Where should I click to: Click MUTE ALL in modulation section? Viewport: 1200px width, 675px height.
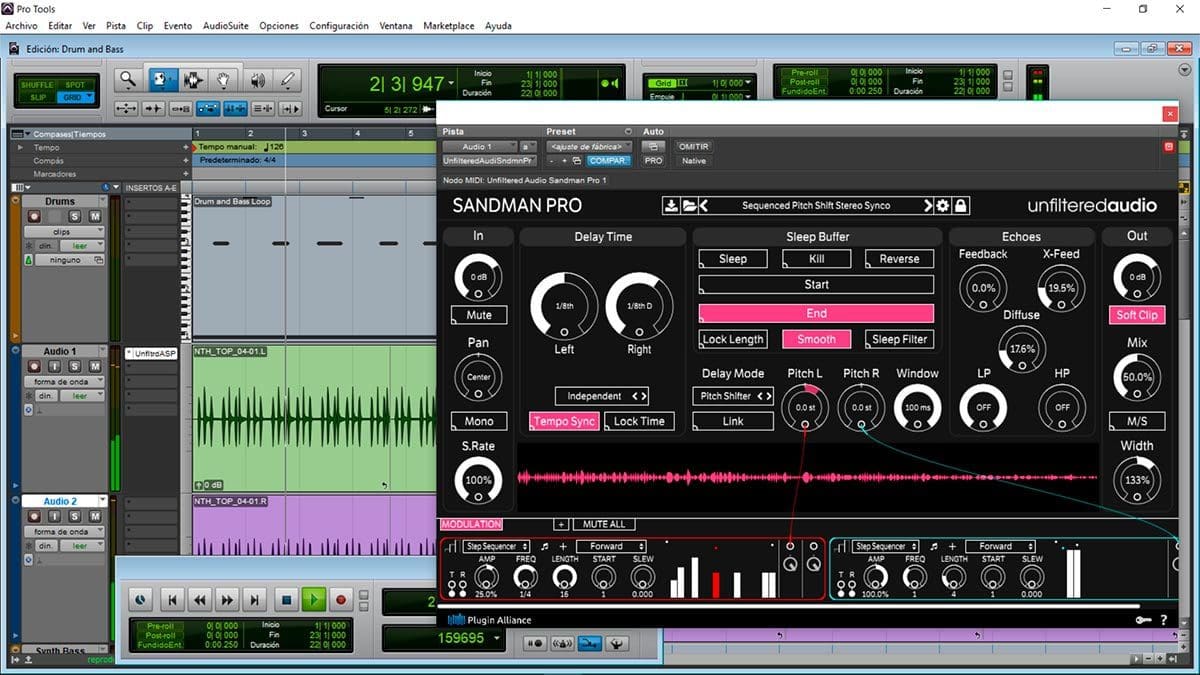pyautogui.click(x=604, y=524)
